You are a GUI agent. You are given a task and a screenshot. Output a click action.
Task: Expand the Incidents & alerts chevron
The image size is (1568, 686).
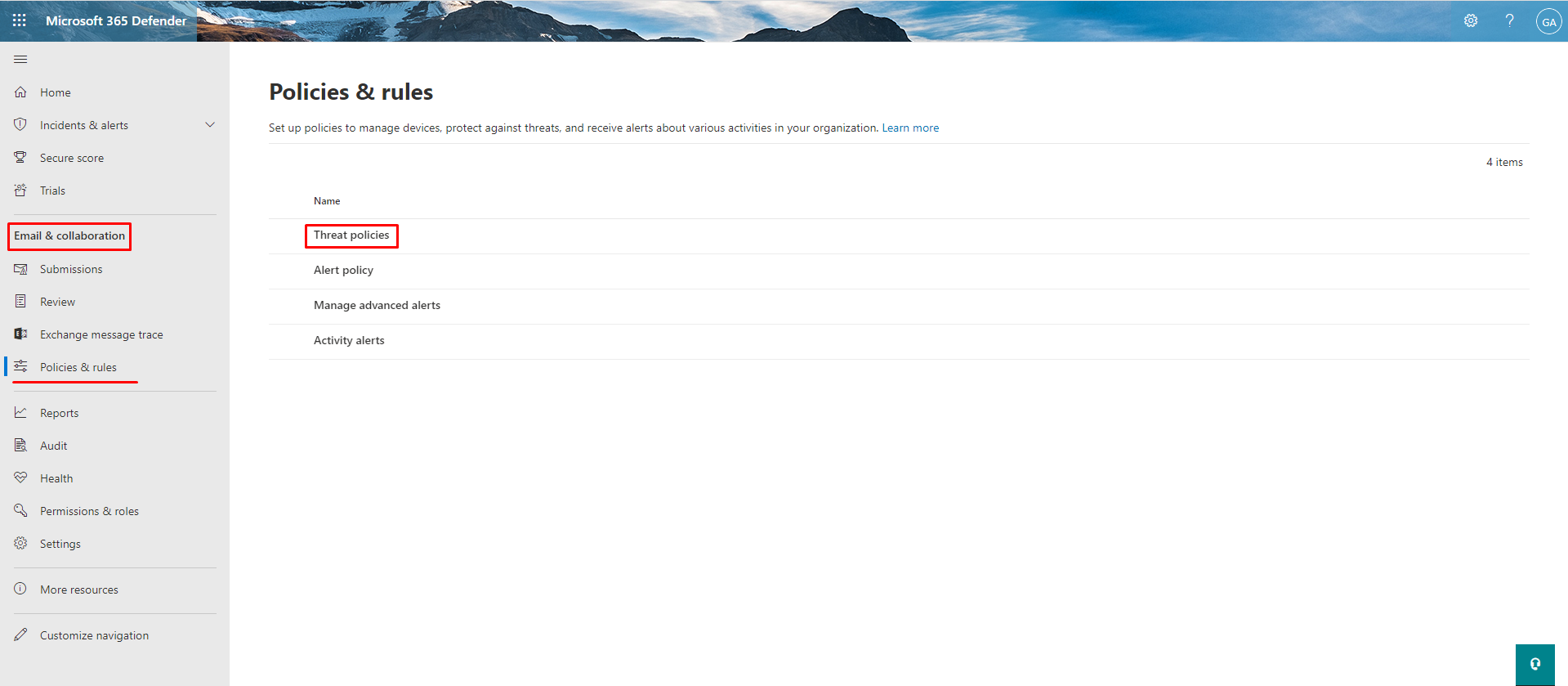tap(210, 125)
